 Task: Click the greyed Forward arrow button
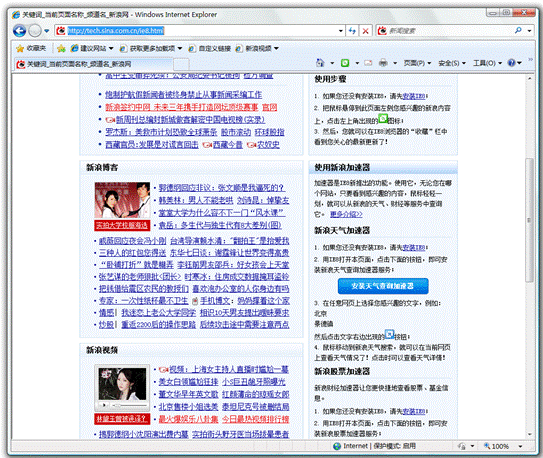(x=35, y=31)
